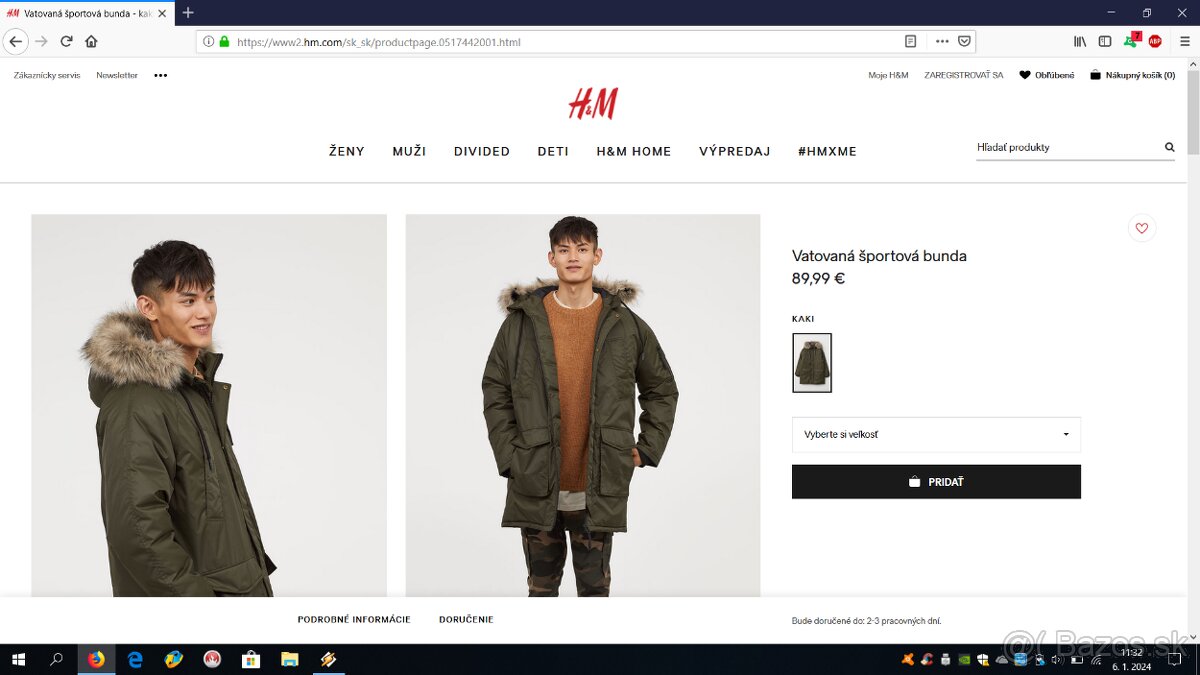Open the shopping bag Nákupný košík
The height and width of the screenshot is (675, 1200).
tap(1132, 75)
